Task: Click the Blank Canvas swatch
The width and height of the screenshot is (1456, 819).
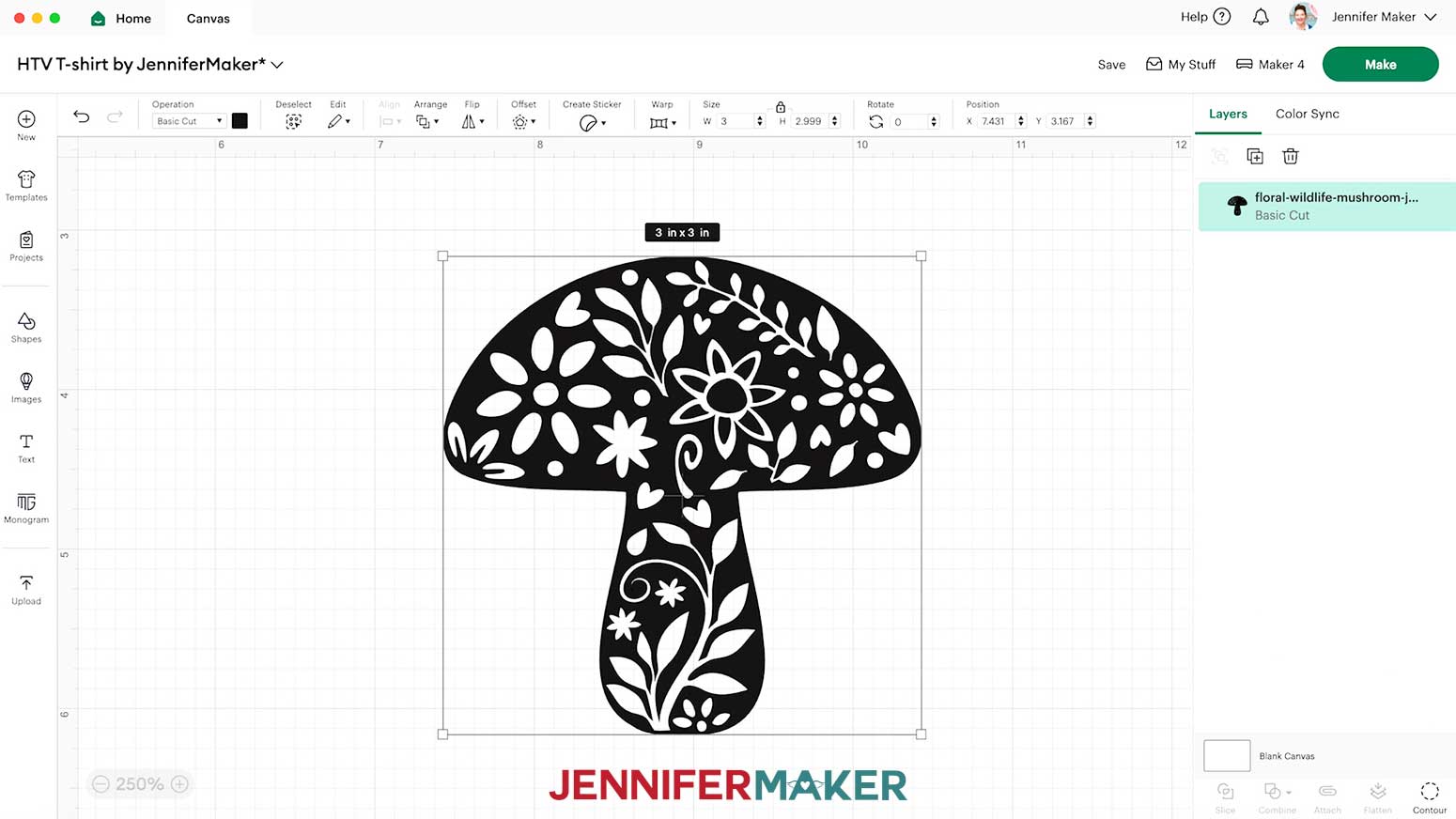Action: pos(1227,755)
